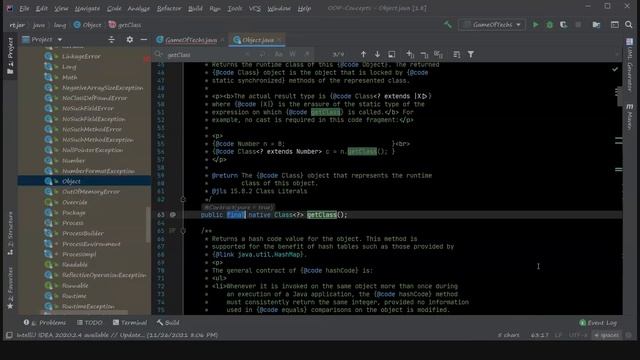Toggle multiline search options icon
Viewport: 640px width, 360px height.
tap(456, 54)
